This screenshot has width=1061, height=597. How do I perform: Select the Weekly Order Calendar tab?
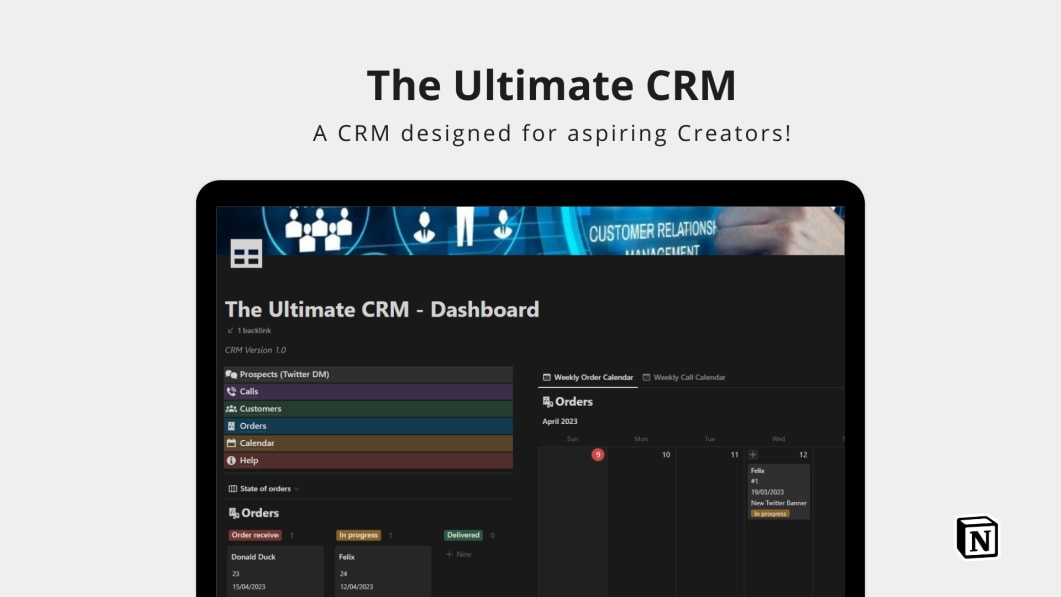coord(592,377)
